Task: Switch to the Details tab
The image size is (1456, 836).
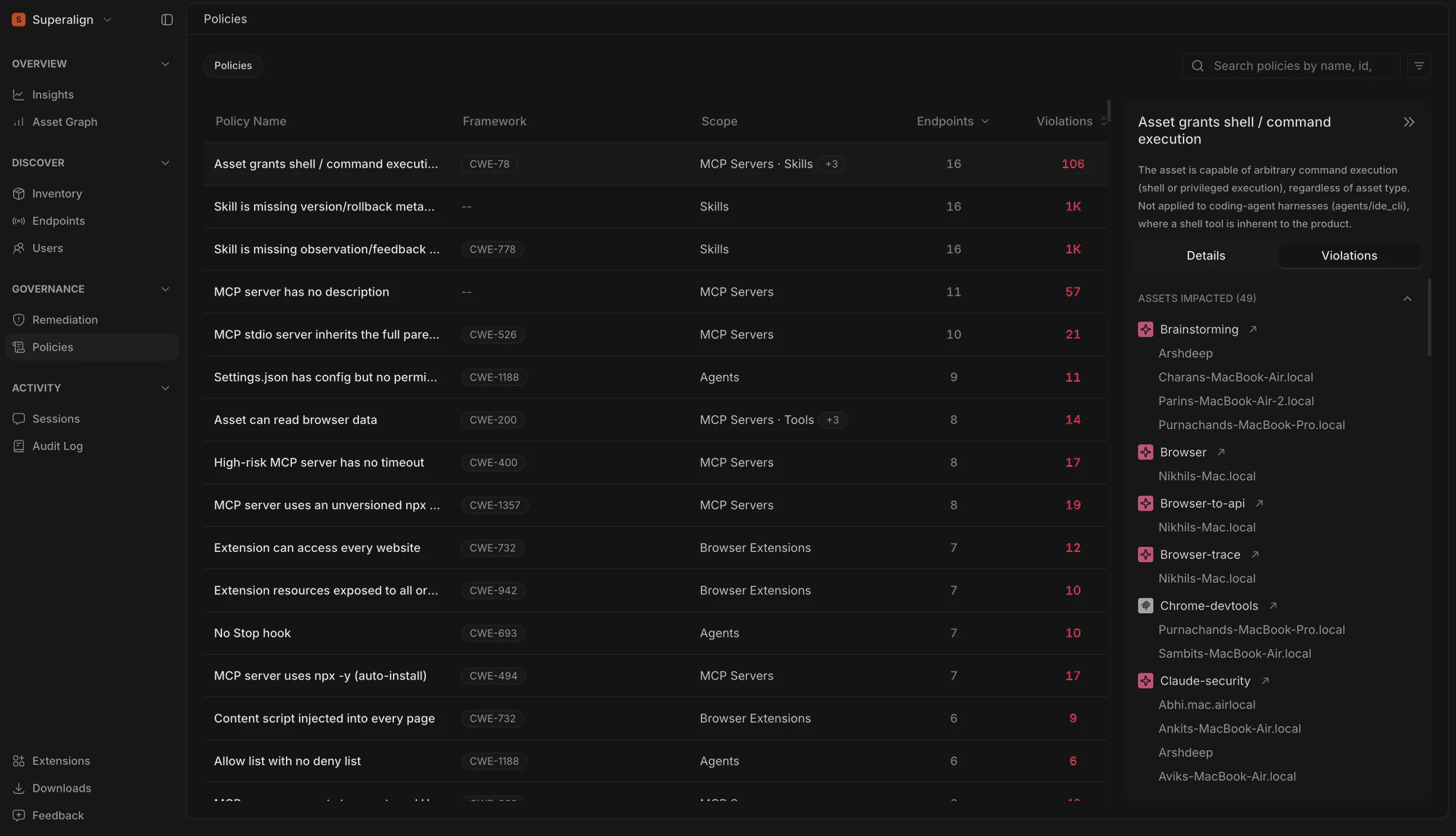Action: point(1206,256)
